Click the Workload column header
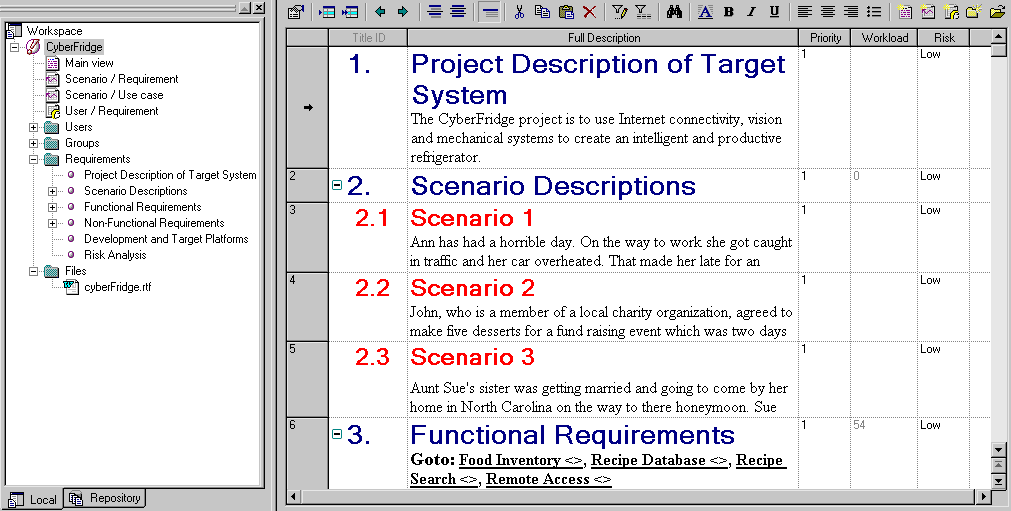The height and width of the screenshot is (511, 1011). point(885,38)
